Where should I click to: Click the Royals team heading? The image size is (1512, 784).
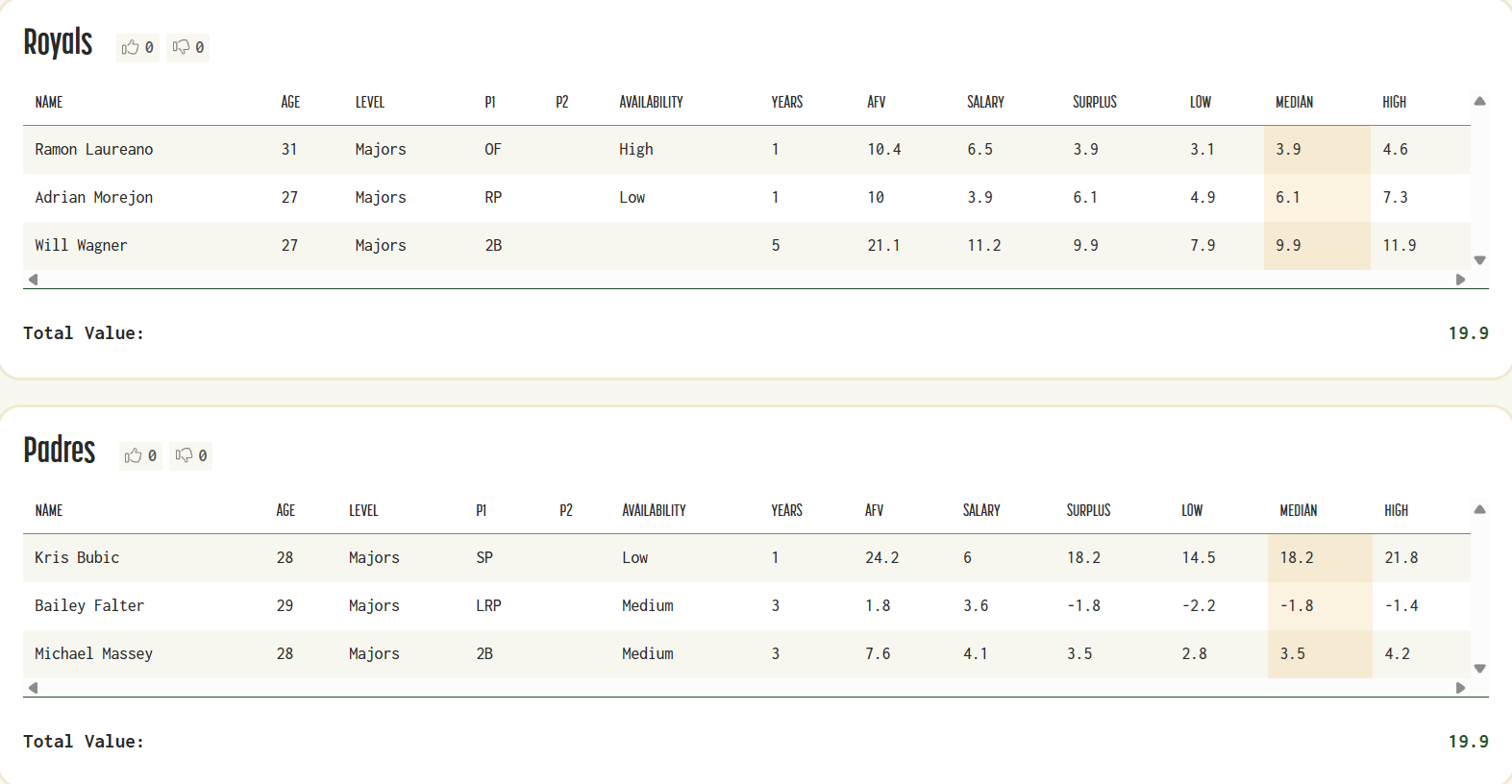click(58, 42)
